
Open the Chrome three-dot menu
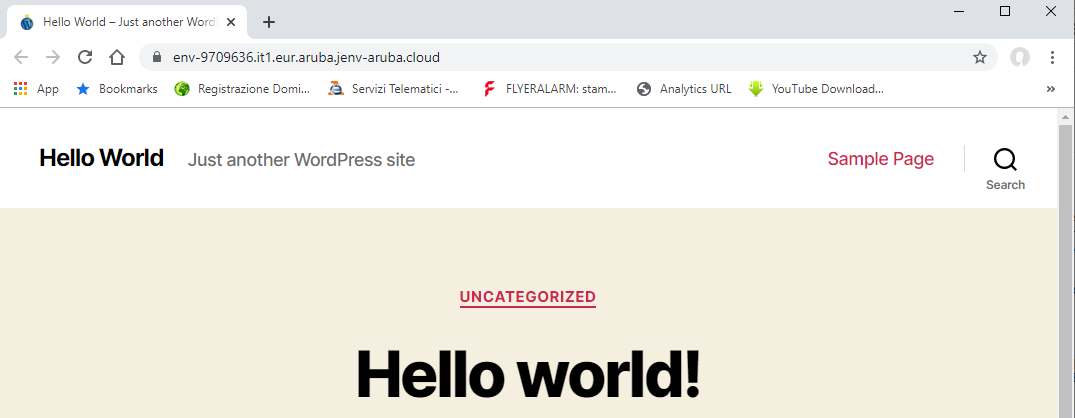1052,57
